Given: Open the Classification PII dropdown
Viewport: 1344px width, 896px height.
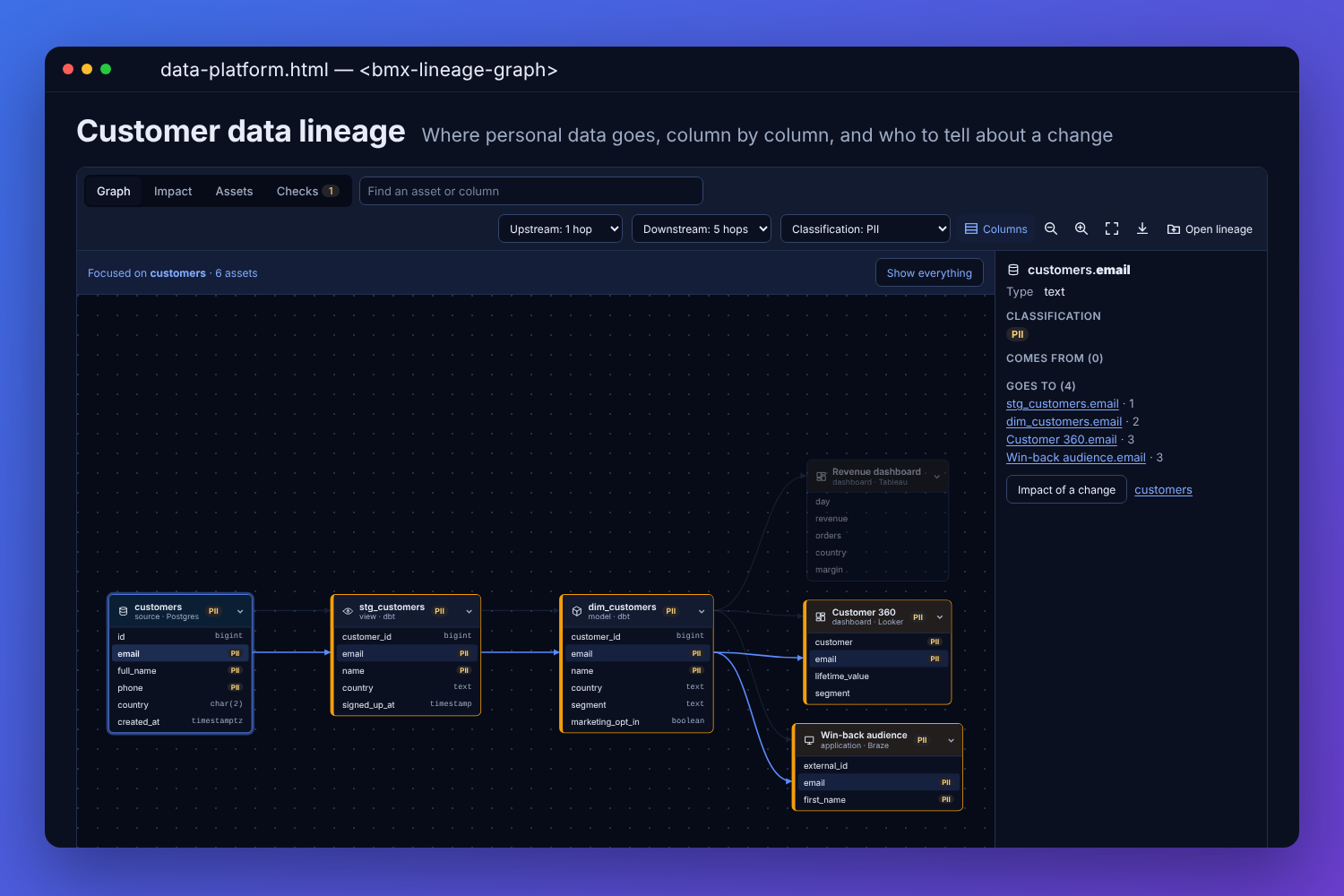Looking at the screenshot, I should coord(866,228).
